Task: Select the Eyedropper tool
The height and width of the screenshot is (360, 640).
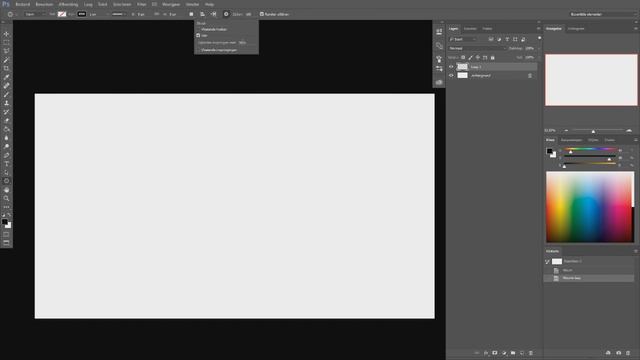Action: [6, 77]
